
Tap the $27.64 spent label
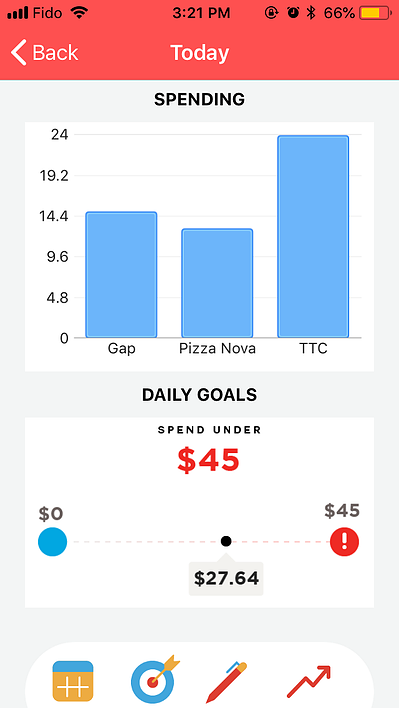pyautogui.click(x=226, y=578)
